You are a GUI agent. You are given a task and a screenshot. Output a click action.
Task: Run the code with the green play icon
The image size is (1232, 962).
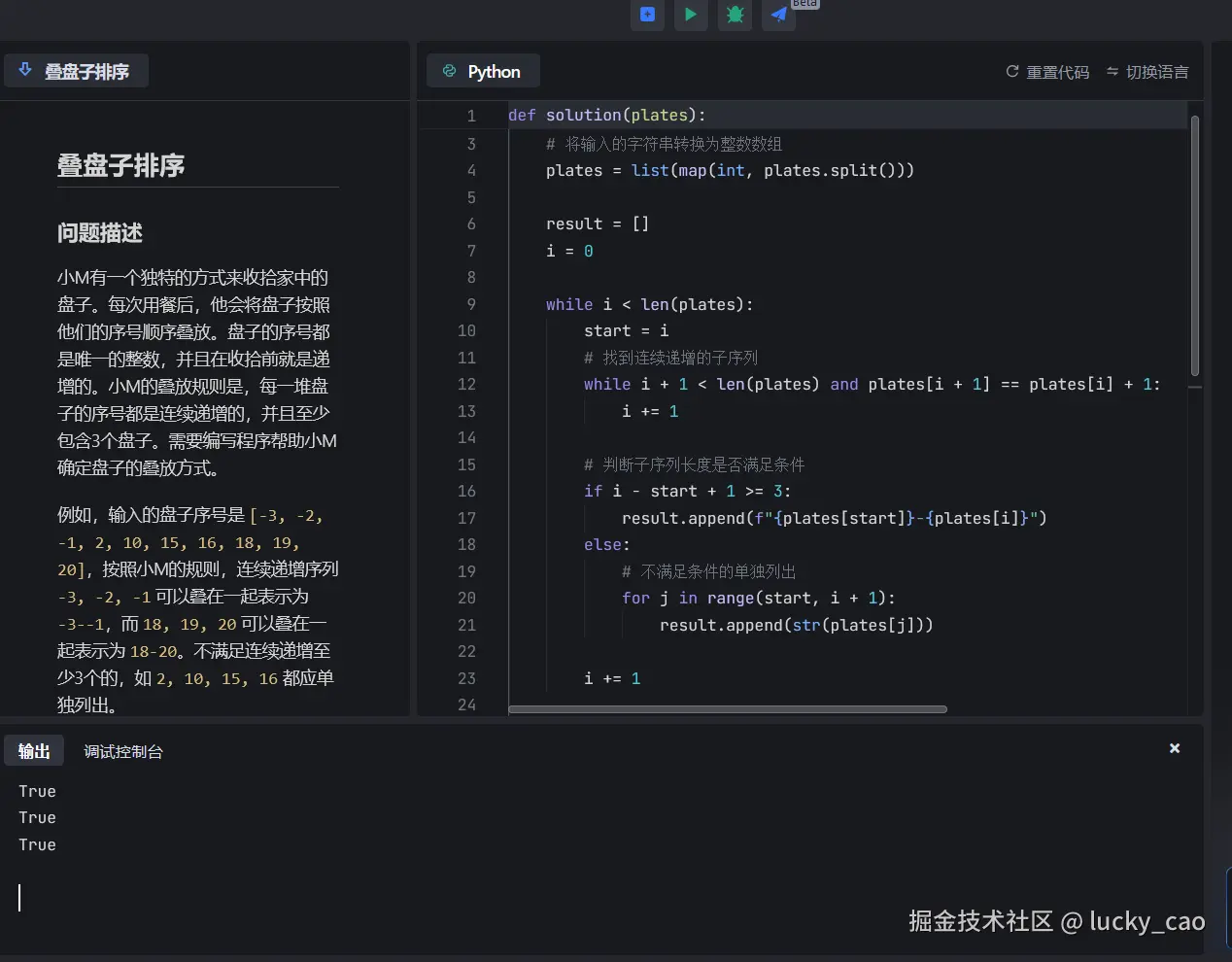691,16
